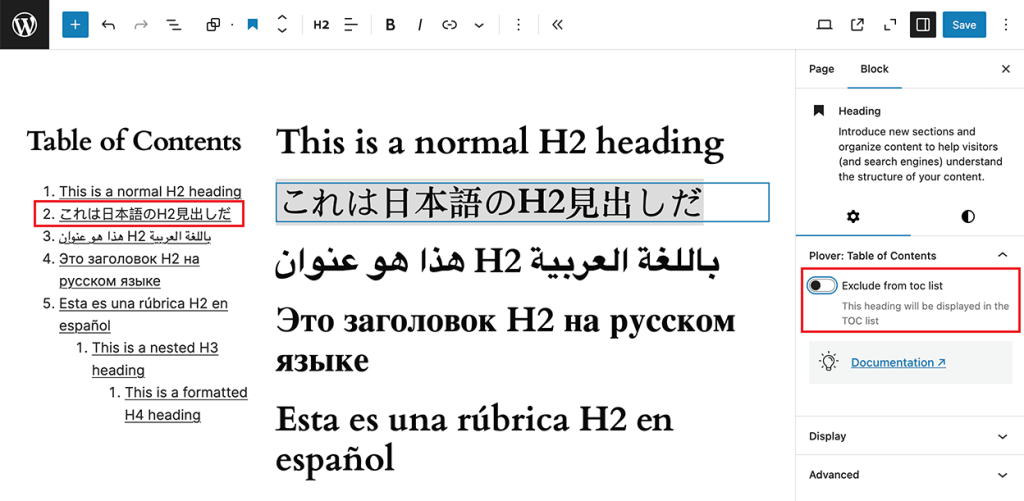Toggle Exclude from toc list switch
The height and width of the screenshot is (501, 1024).
click(x=822, y=286)
